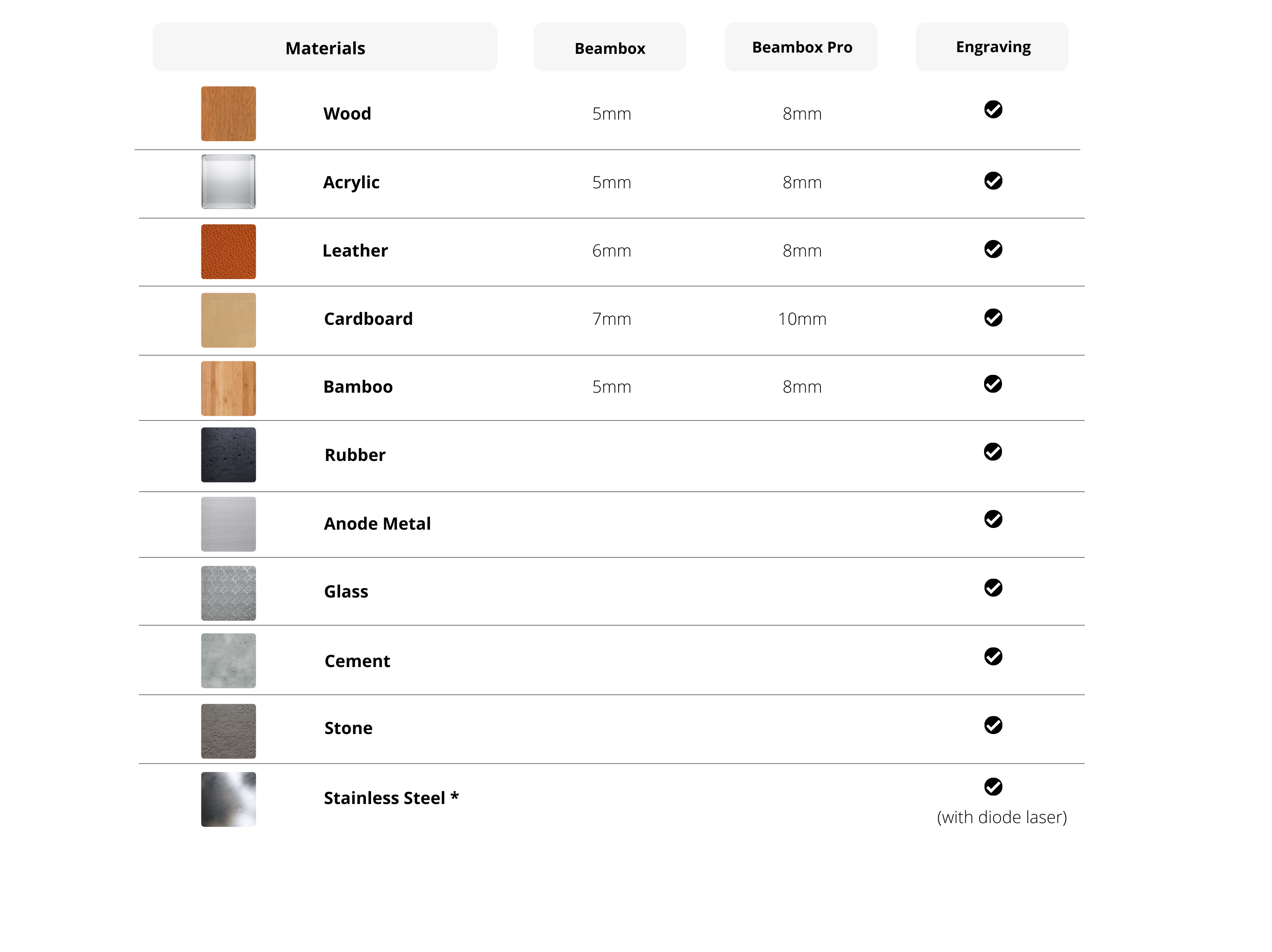Click the Cardboard material swatch

pos(228,320)
